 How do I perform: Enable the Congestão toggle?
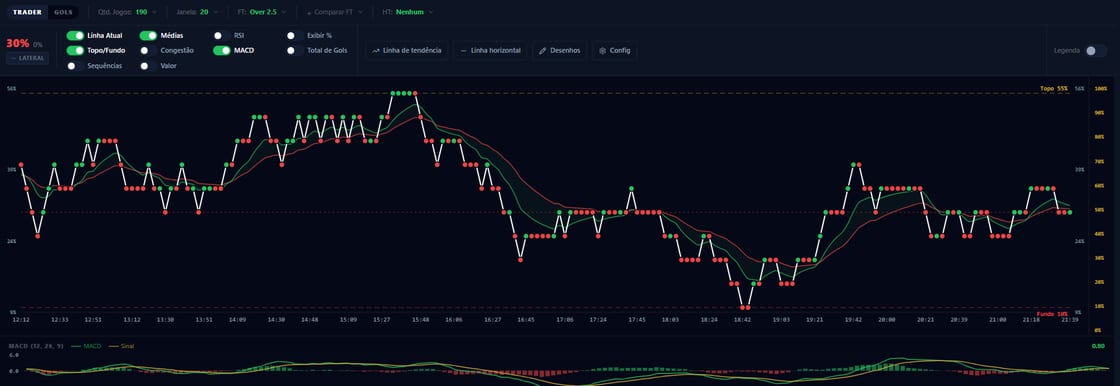coord(149,51)
